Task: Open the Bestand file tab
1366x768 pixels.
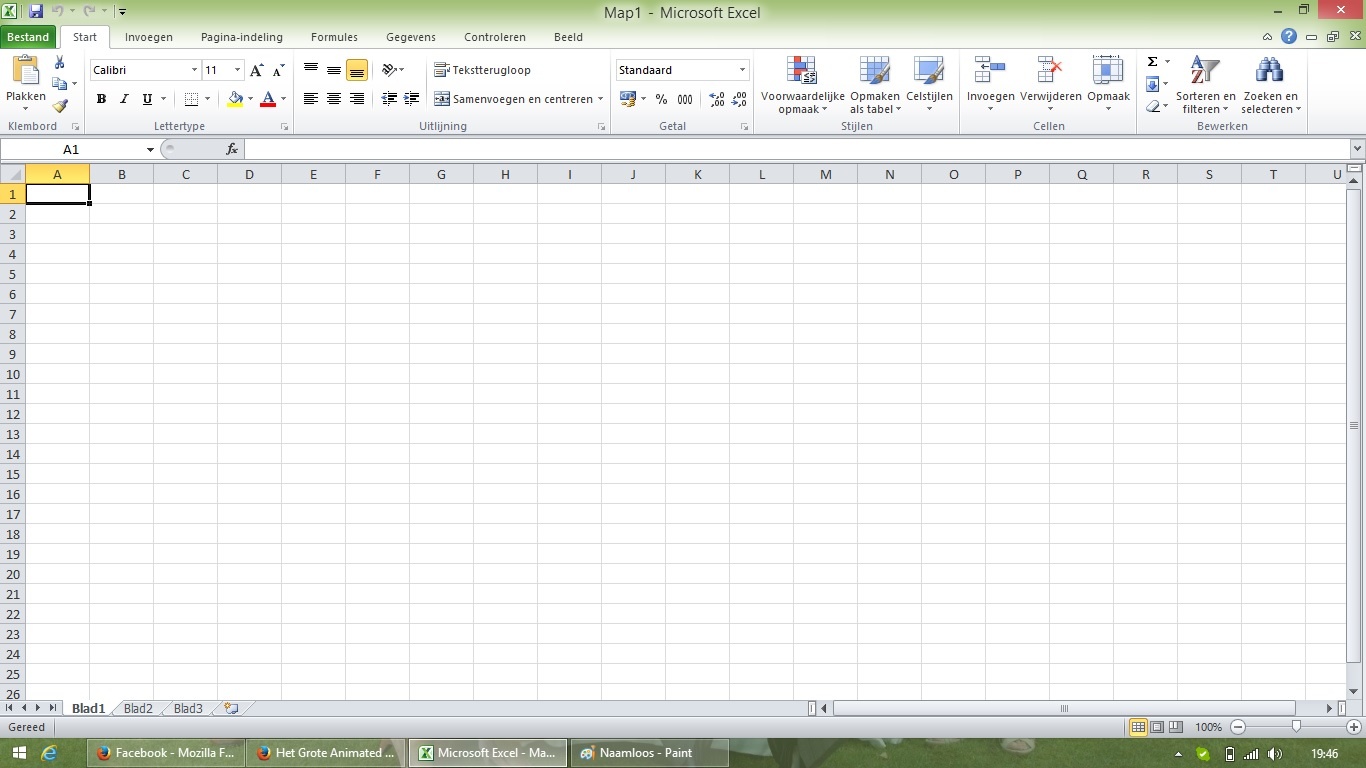Action: point(28,37)
